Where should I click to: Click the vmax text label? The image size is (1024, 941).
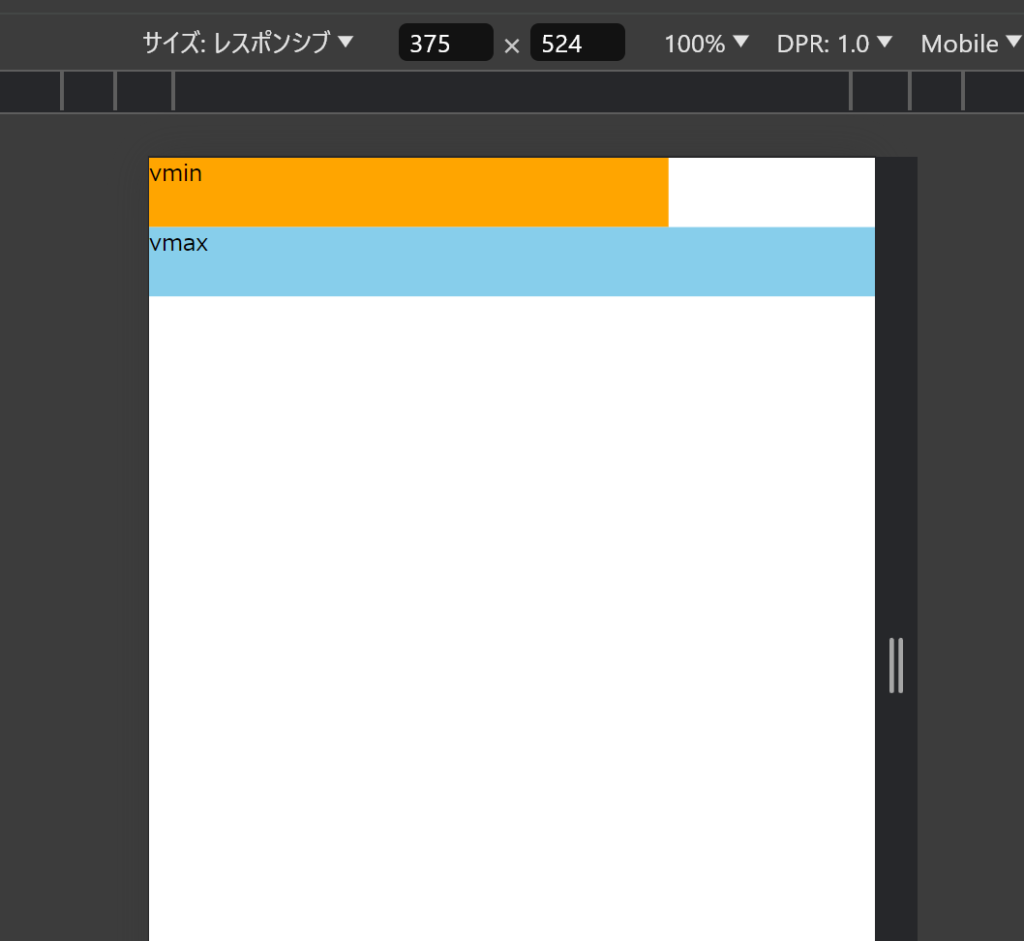tap(179, 242)
